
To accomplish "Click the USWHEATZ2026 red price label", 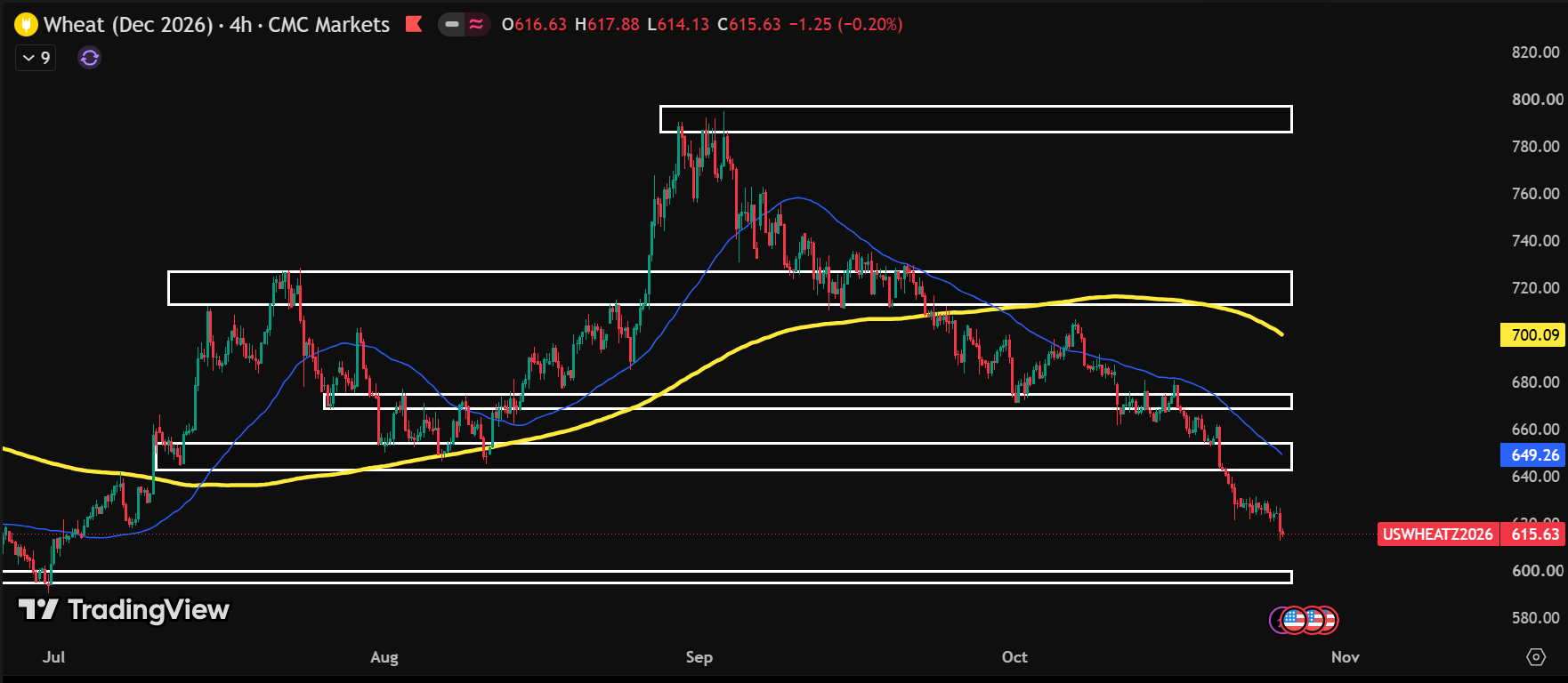I will tap(1438, 534).
